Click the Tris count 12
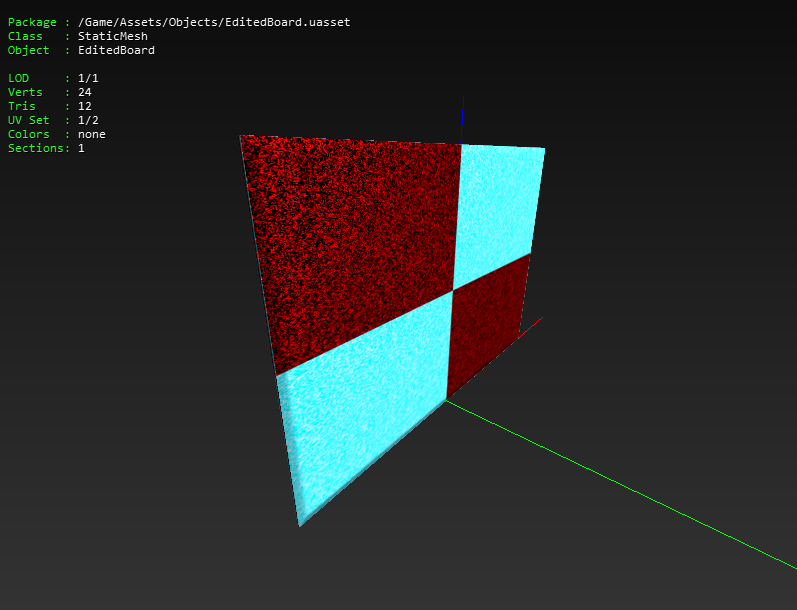Screen dimensions: 797x610 tap(84, 106)
